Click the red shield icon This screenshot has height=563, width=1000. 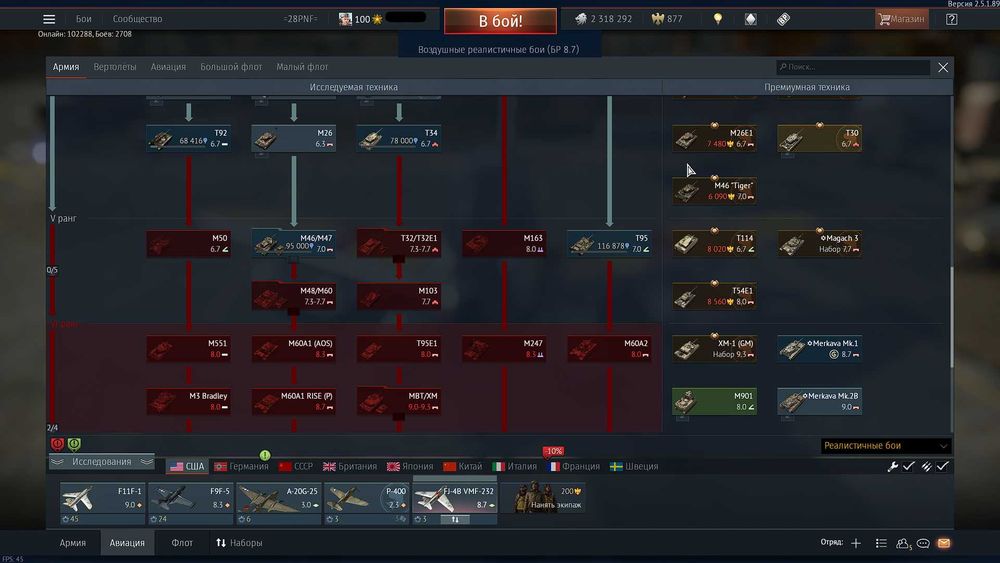pos(57,444)
